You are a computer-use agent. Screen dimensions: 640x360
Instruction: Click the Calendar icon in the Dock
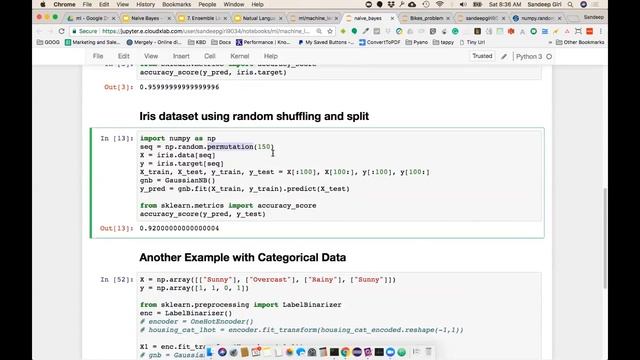256,352
